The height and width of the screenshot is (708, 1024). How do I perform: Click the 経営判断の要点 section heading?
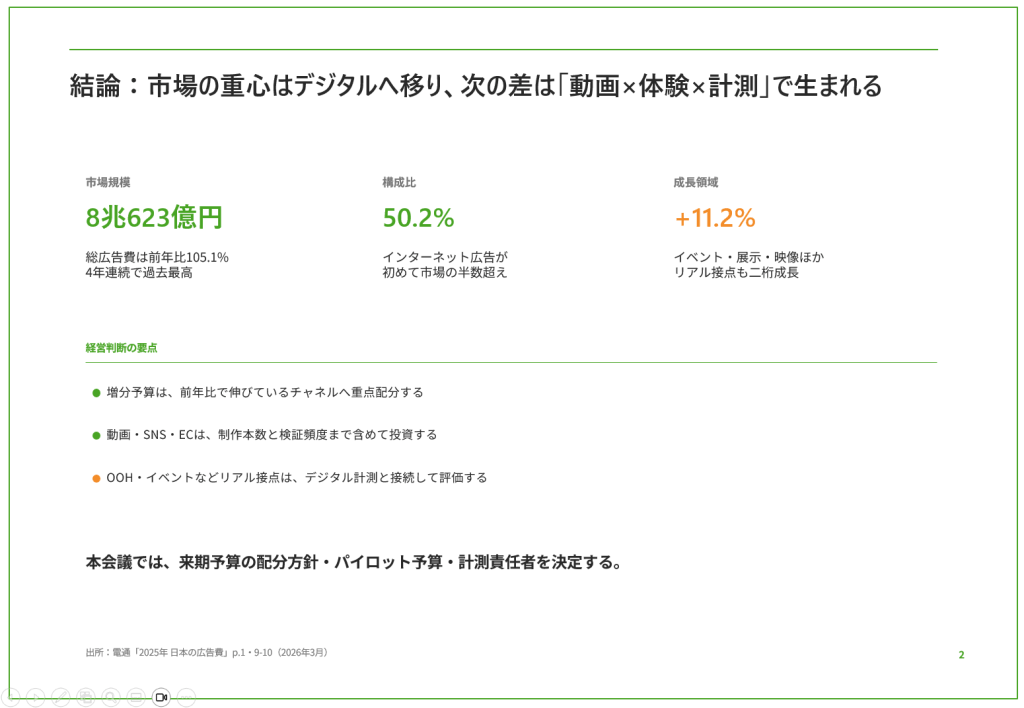(121, 347)
